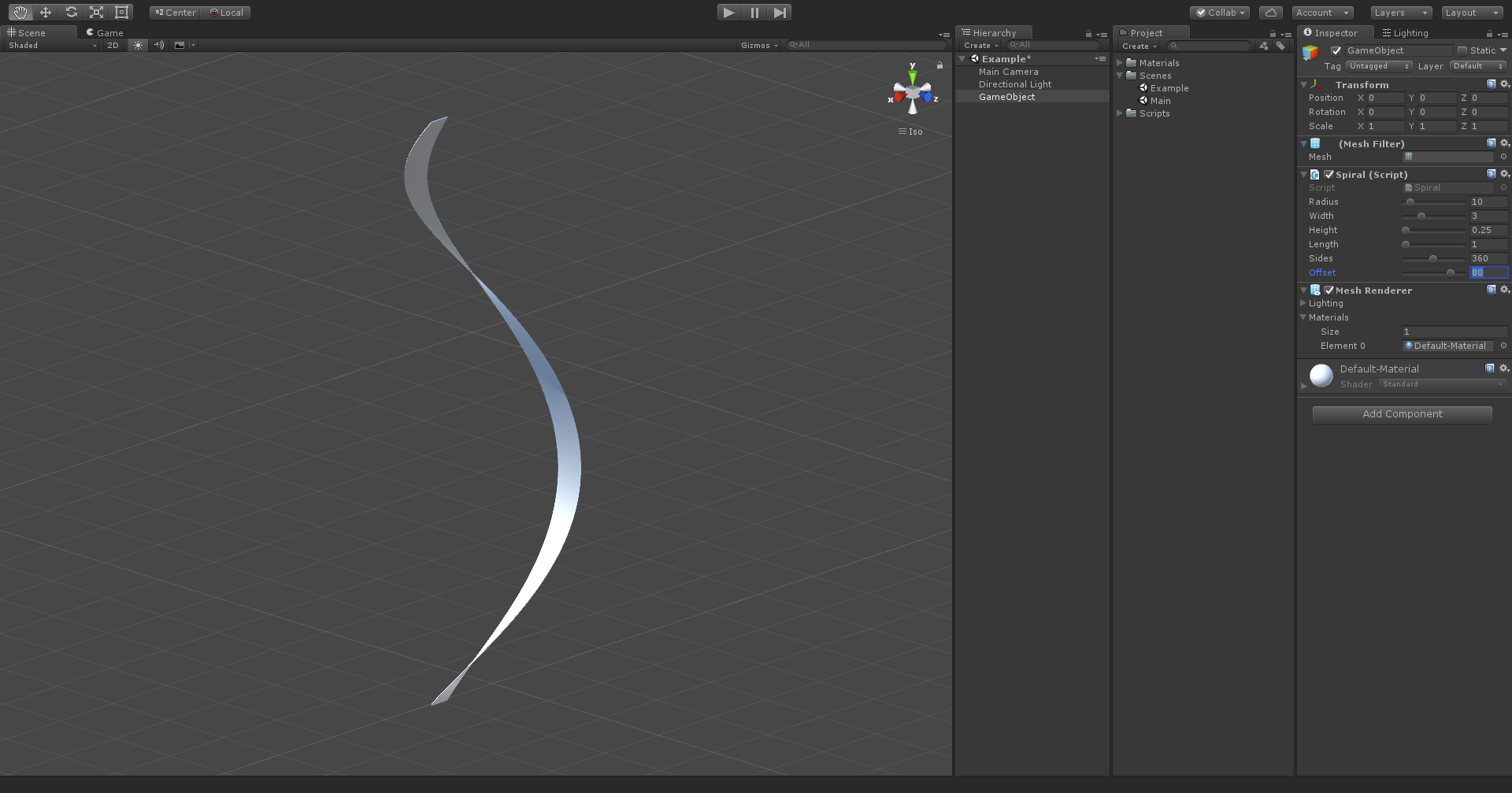1512x793 pixels.
Task: Adjust the Sides slider
Action: pos(1433,259)
